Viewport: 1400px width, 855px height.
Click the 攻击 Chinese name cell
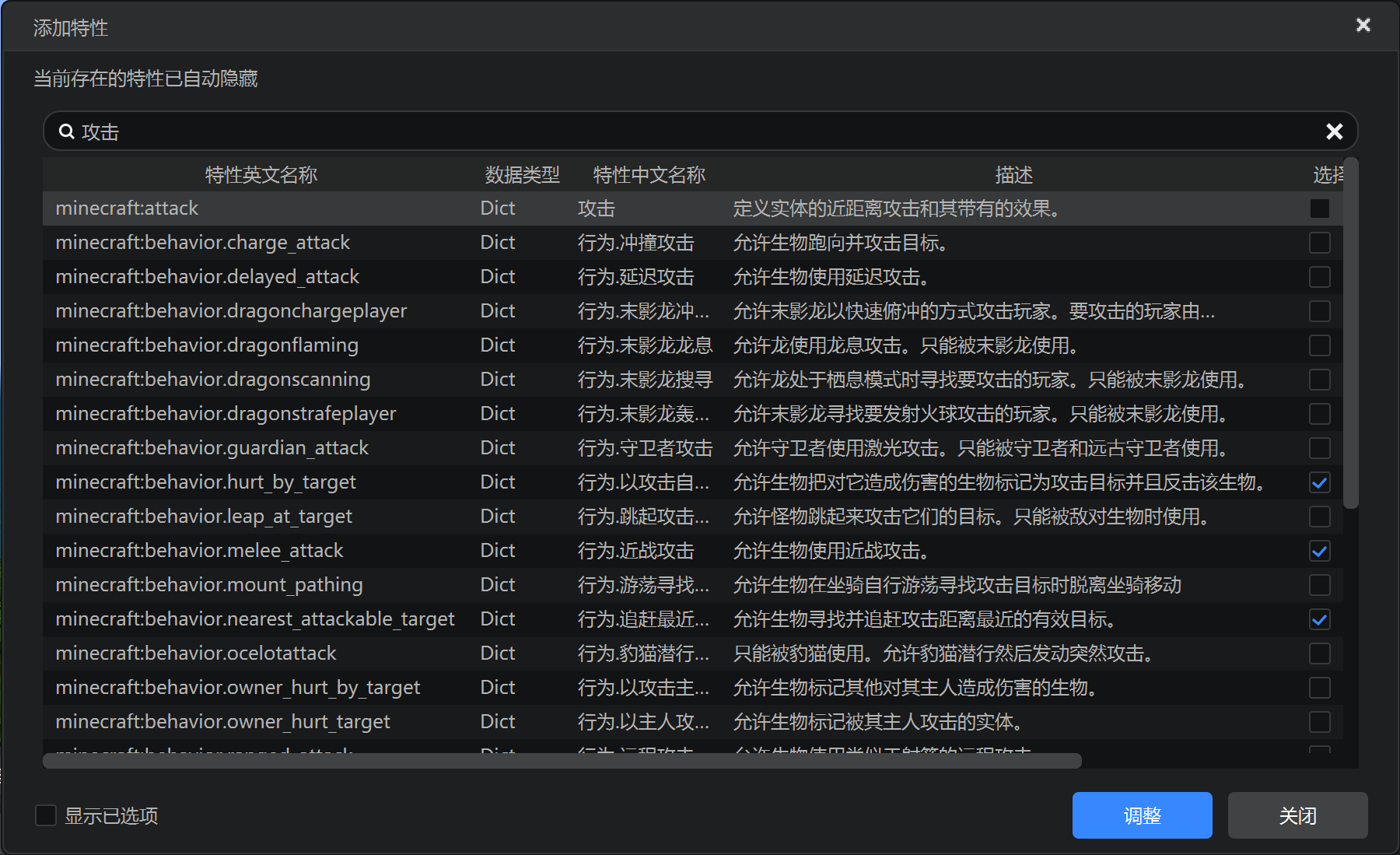tap(597, 208)
